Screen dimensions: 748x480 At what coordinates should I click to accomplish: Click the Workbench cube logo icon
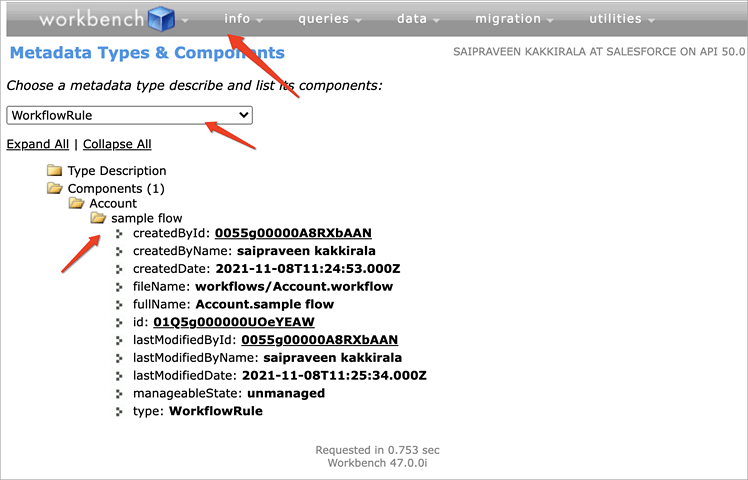[161, 19]
